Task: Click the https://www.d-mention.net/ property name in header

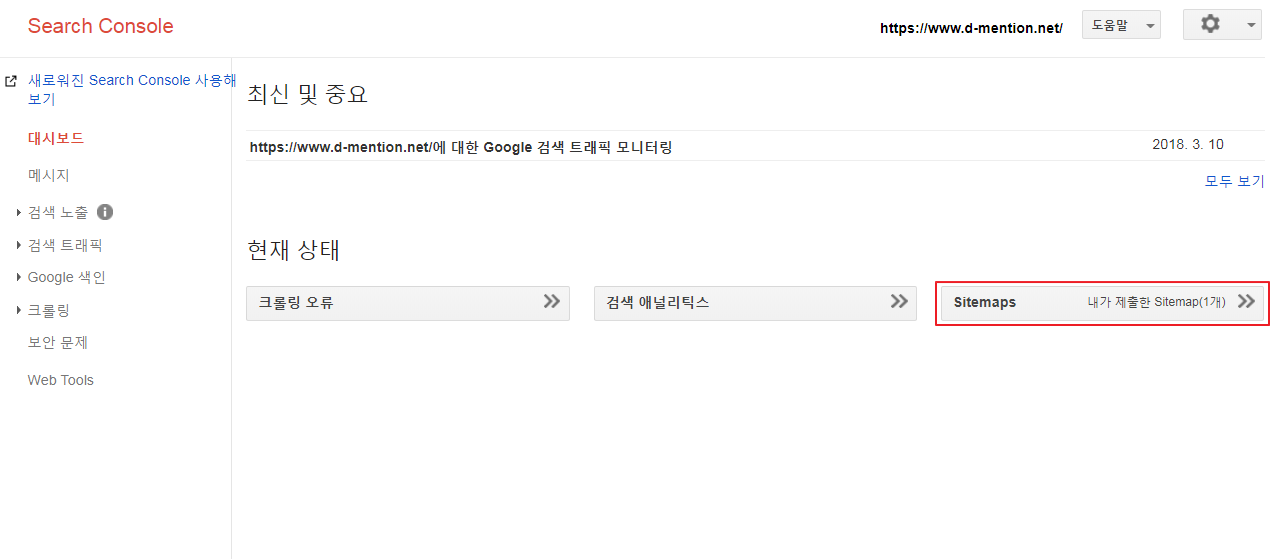Action: click(x=971, y=28)
